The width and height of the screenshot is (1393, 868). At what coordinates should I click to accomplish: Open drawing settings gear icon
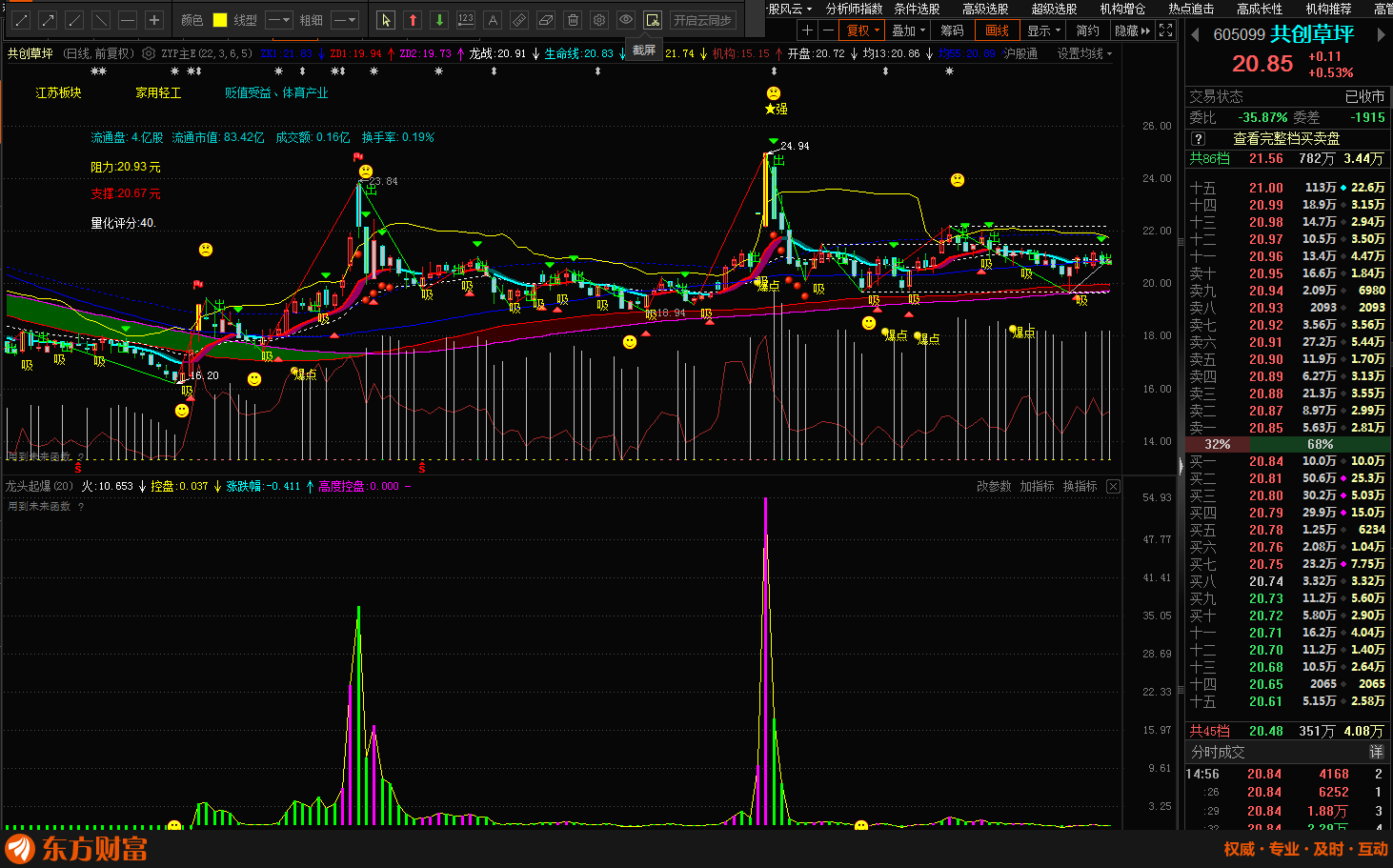(599, 20)
